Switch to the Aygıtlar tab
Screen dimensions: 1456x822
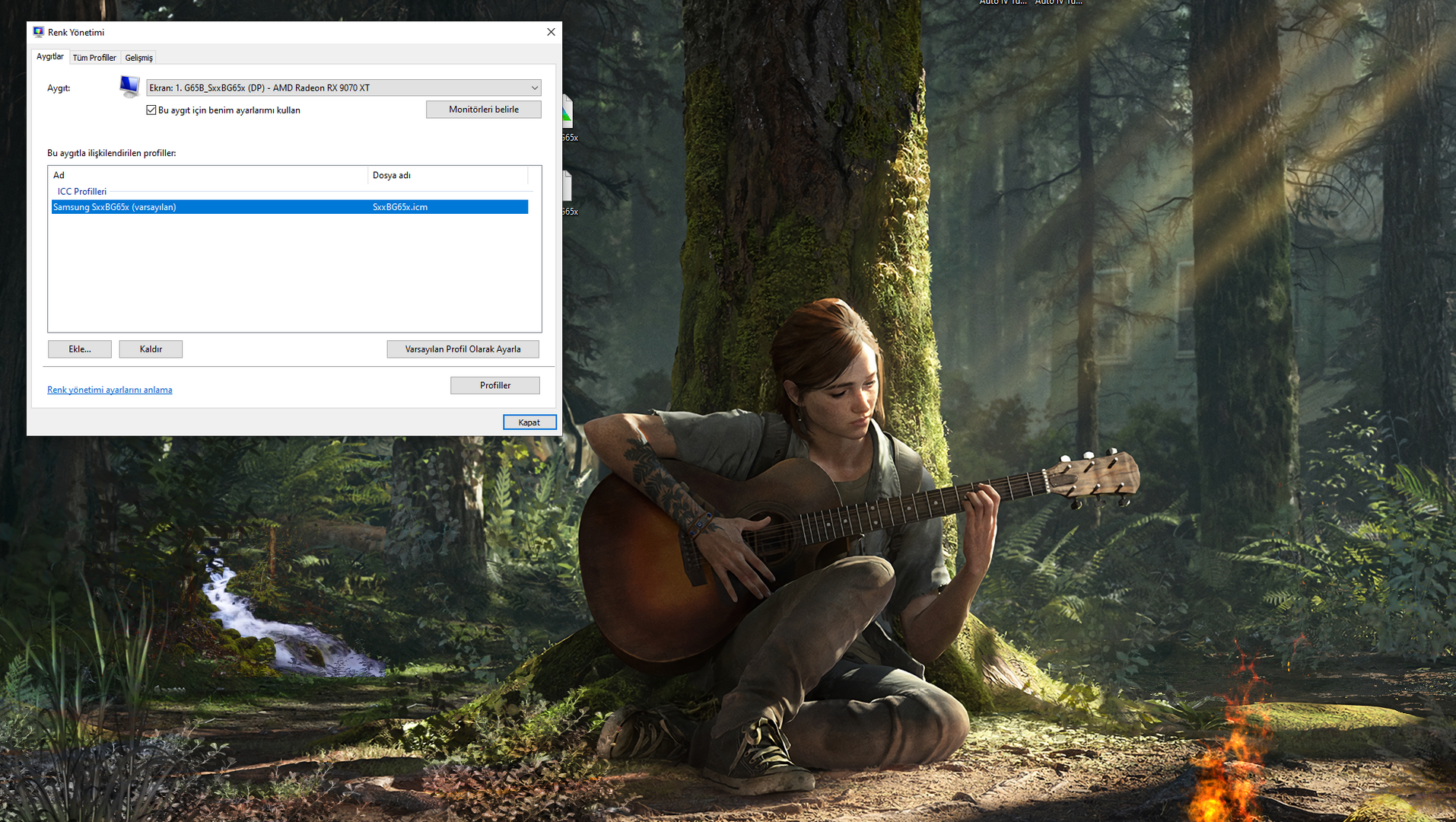coord(50,57)
